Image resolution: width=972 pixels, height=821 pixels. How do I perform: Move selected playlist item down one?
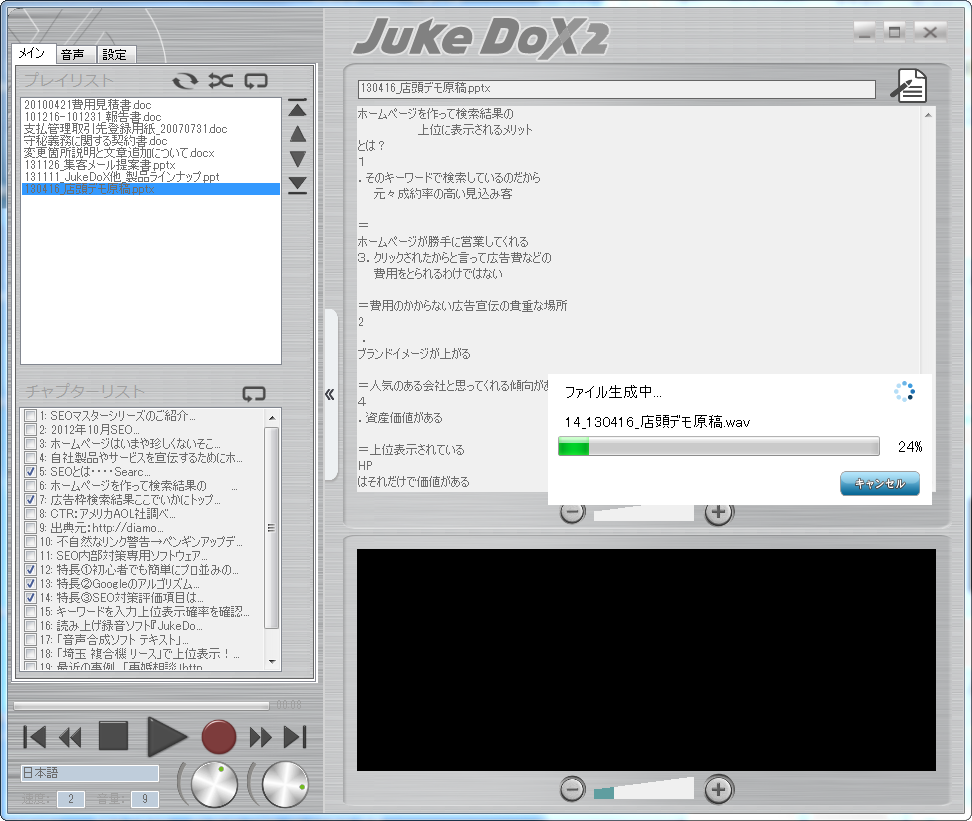point(298,159)
